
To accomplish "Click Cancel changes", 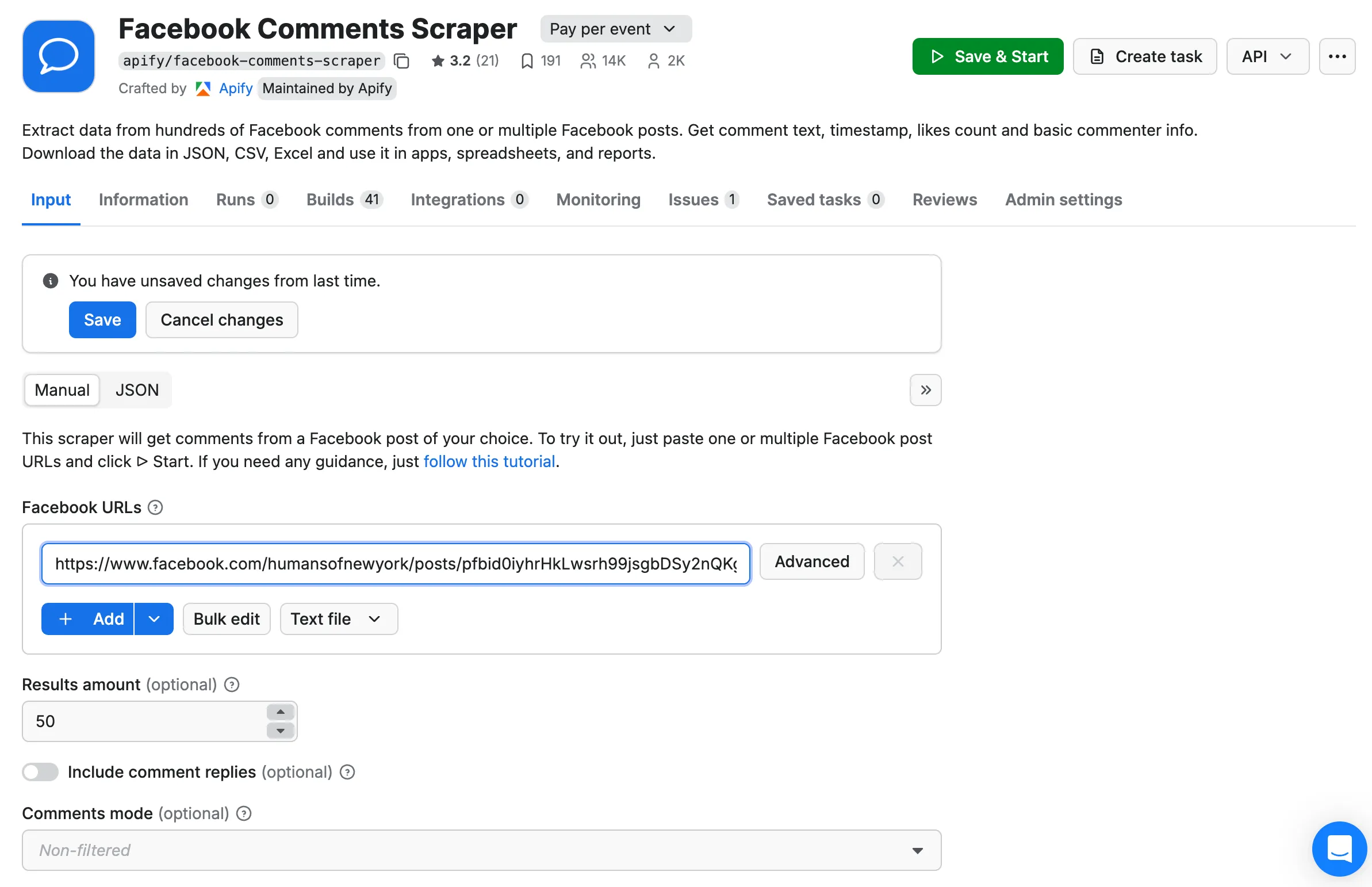I will [x=221, y=320].
